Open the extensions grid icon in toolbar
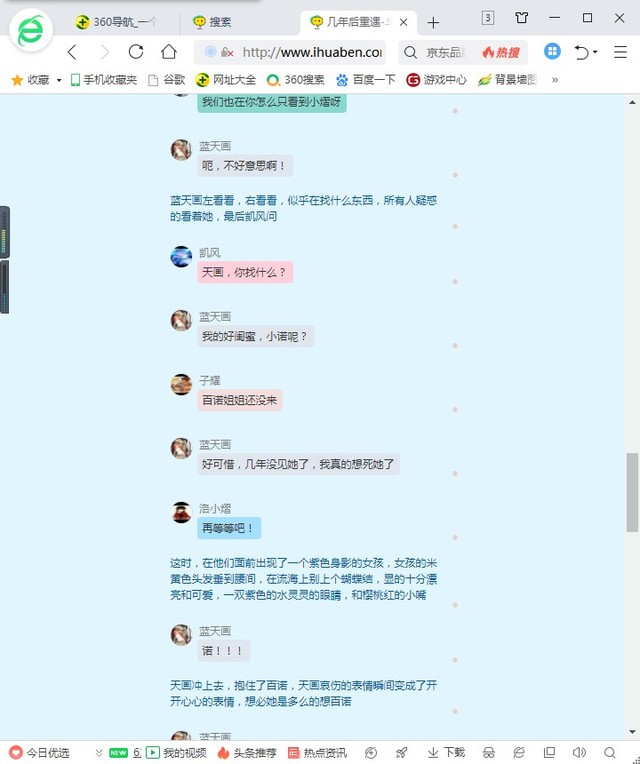Screen dimensions: 640x764 [552, 51]
